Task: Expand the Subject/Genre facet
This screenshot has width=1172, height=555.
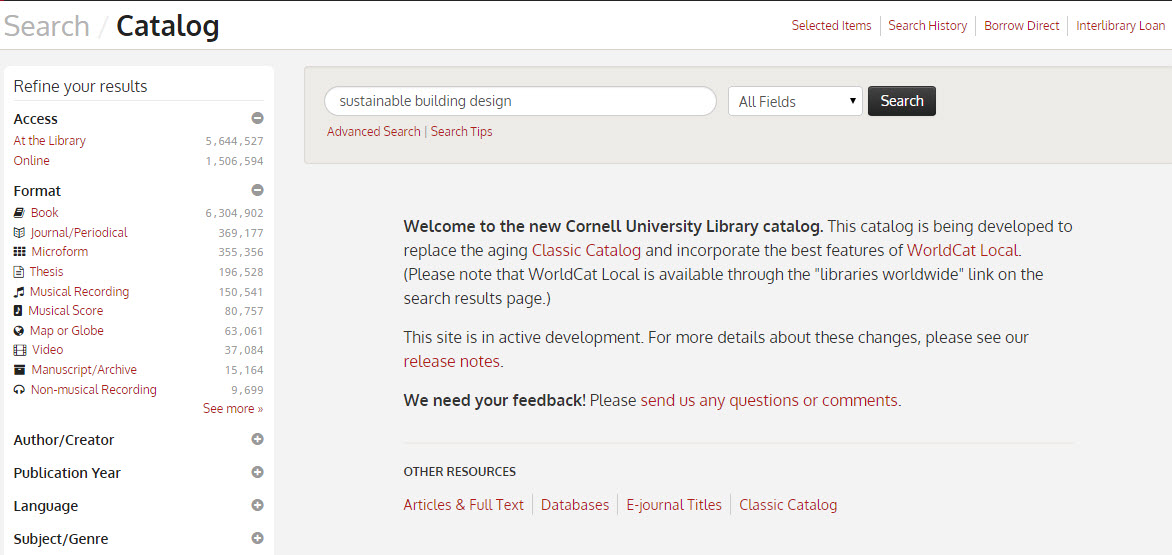Action: (257, 538)
